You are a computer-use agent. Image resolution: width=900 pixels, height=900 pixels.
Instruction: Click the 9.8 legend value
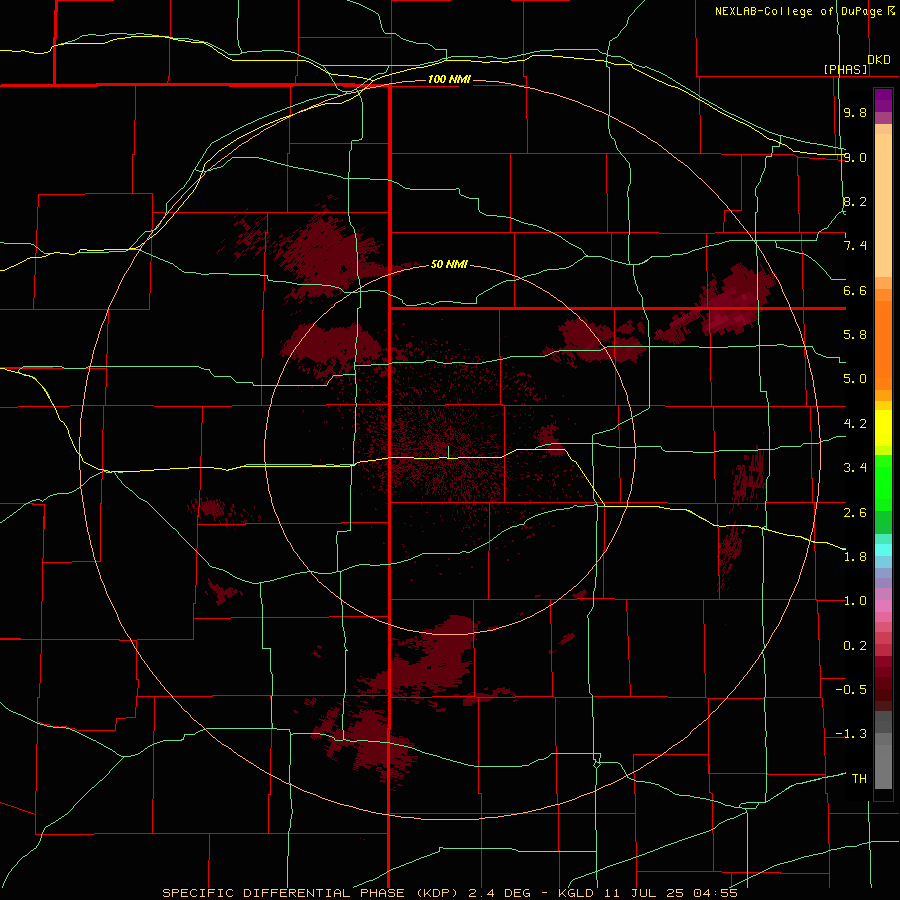(855, 112)
